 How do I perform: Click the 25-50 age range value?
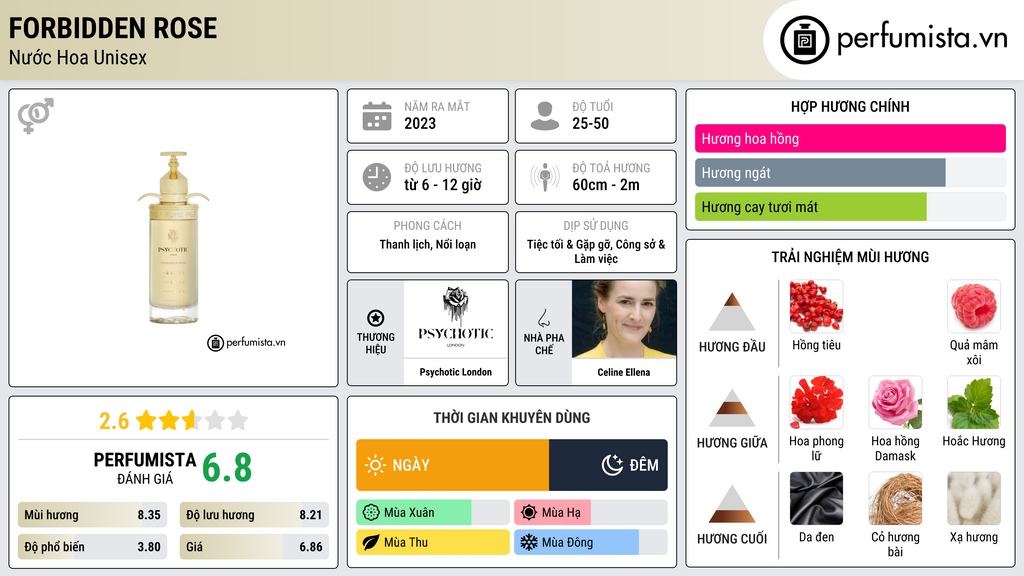(590, 123)
